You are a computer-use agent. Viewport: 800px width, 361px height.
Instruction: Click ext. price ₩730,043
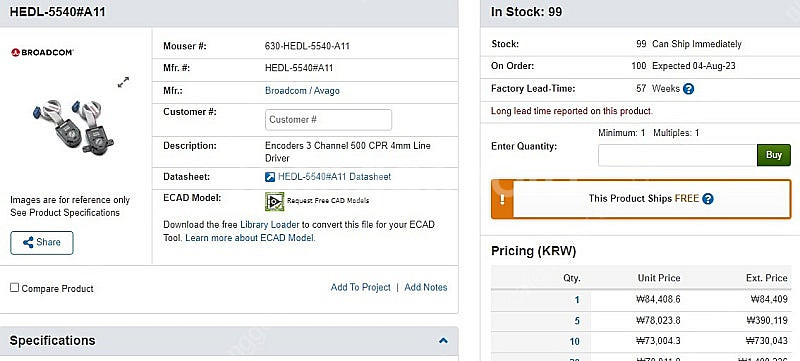coord(766,341)
